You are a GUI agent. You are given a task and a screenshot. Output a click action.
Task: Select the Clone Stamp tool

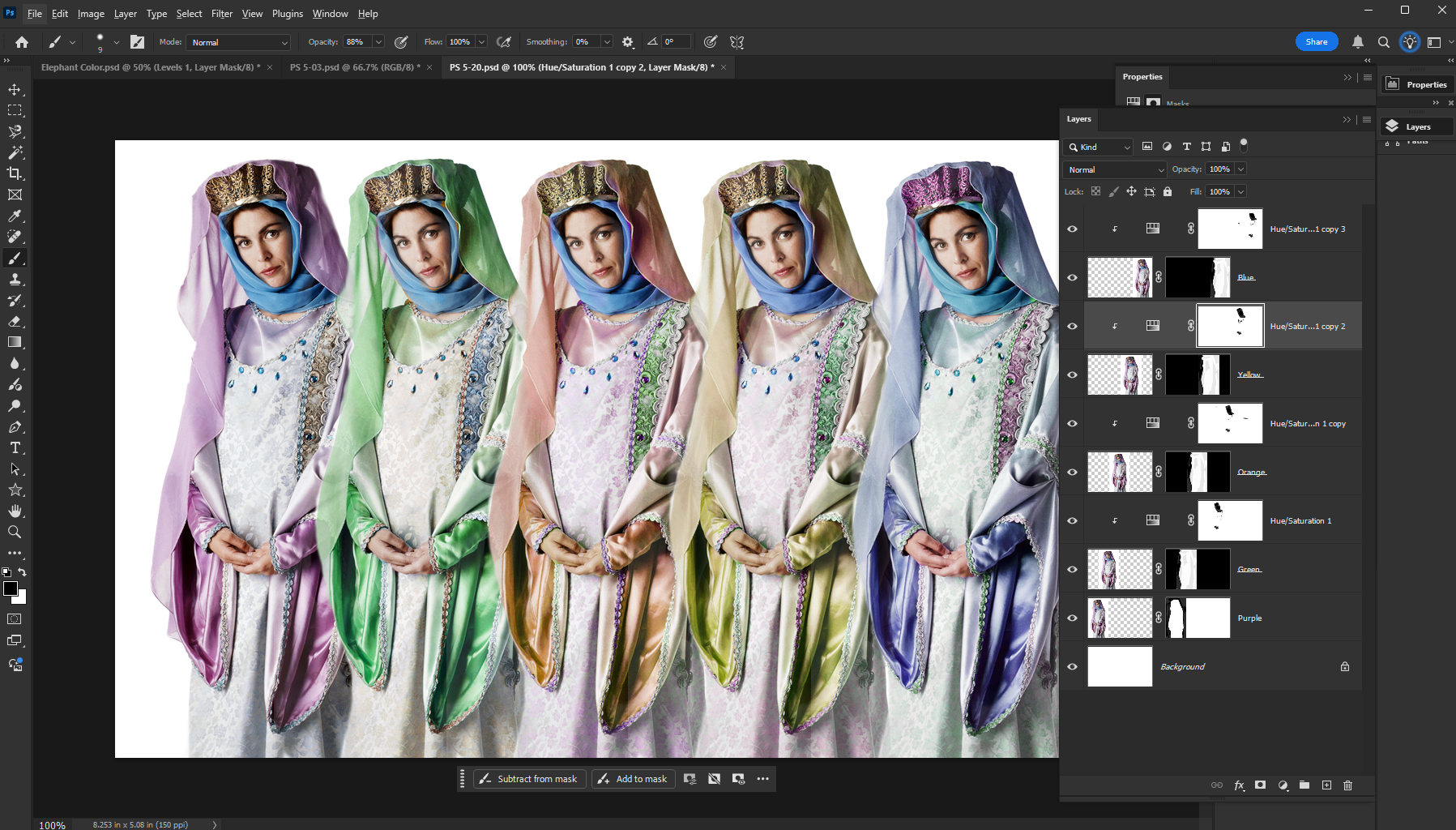tap(15, 279)
